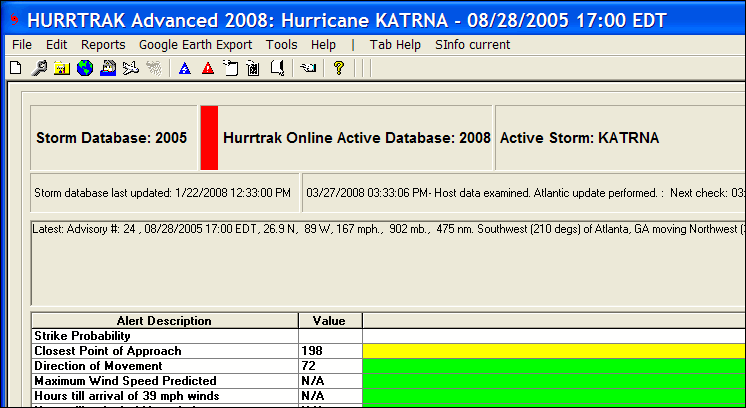Click the yellow Closest Point of Approach bar
Viewport: 746px width, 408px height.
pos(553,351)
